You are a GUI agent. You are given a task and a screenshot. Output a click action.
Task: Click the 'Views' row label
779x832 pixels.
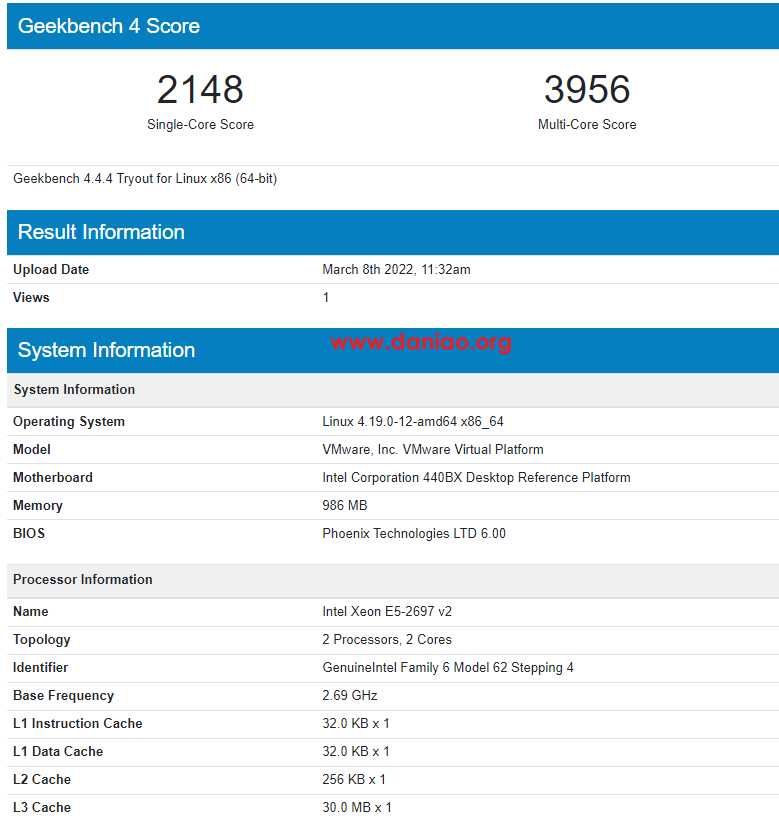[x=31, y=297]
